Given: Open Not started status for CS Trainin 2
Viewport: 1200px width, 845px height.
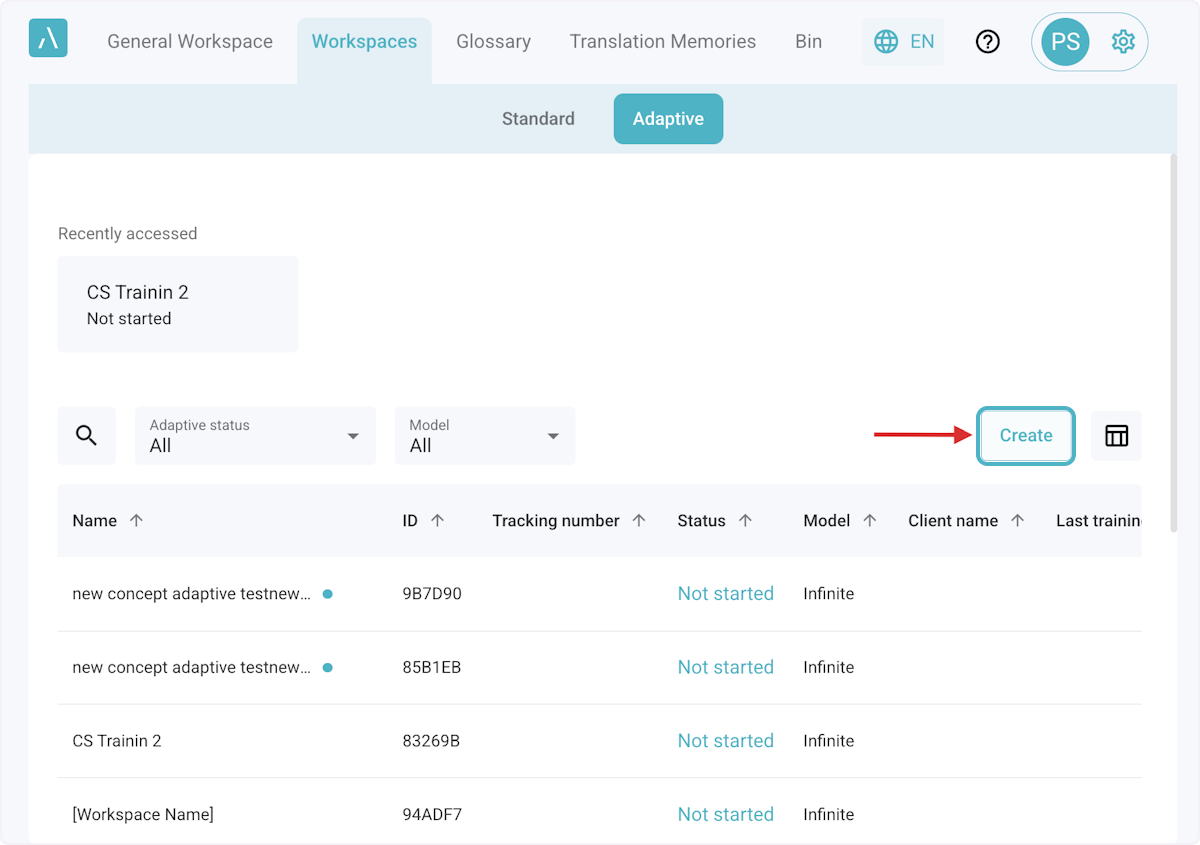Looking at the screenshot, I should pos(725,741).
